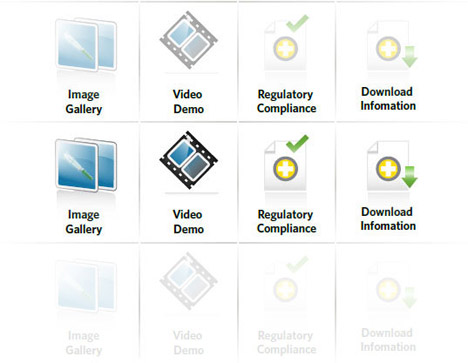Click the middle-row Download Infomation text label
The height and width of the screenshot is (363, 468).
pos(388,219)
